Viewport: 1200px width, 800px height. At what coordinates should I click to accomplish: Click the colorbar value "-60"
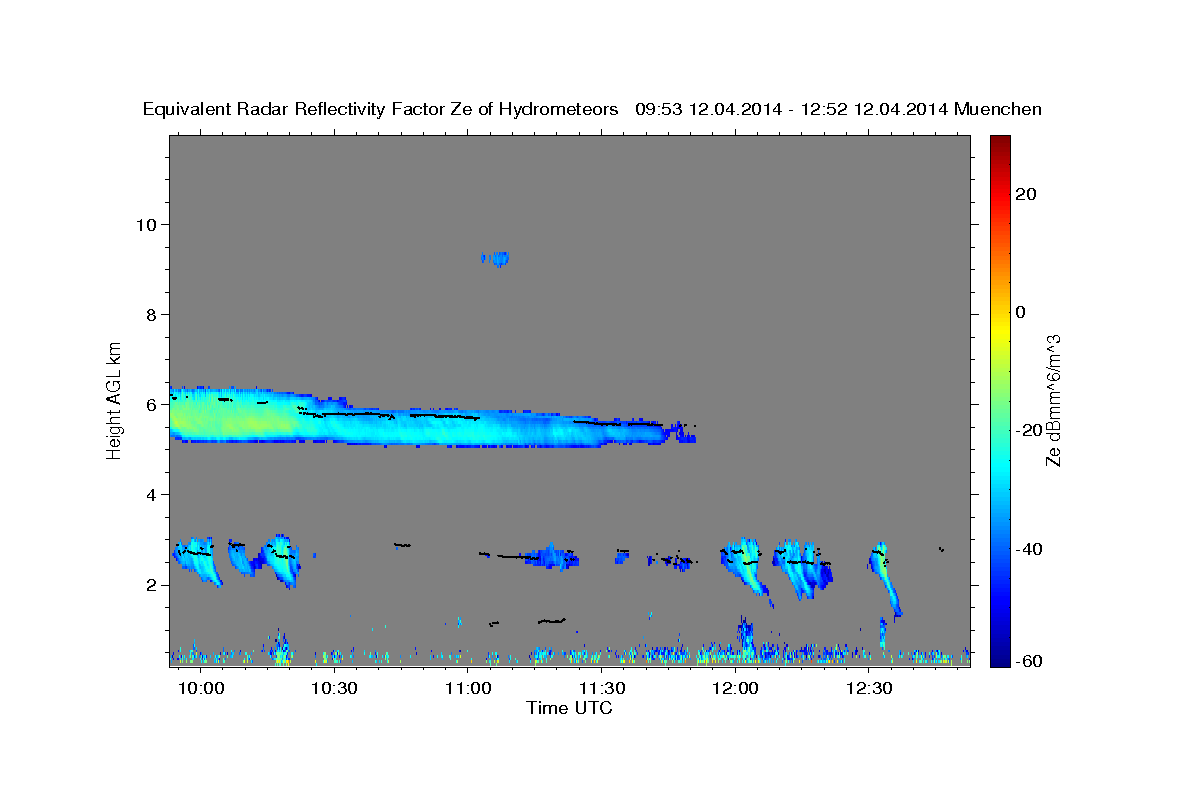(x=1027, y=662)
